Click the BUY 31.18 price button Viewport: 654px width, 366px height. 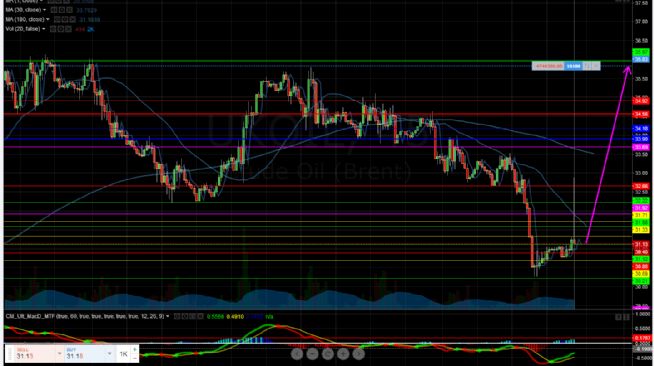click(89, 353)
